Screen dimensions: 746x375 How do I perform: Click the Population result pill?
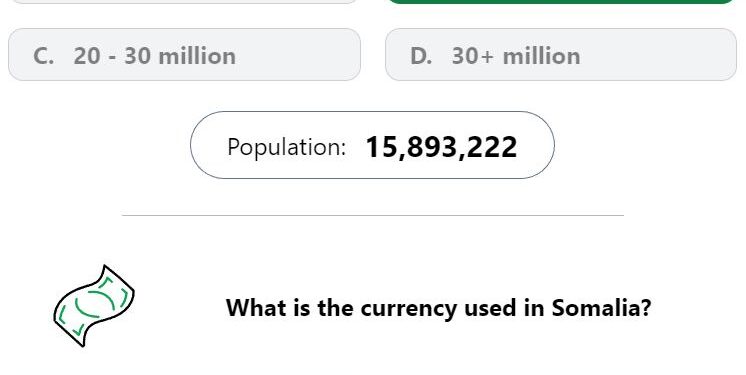[372, 145]
